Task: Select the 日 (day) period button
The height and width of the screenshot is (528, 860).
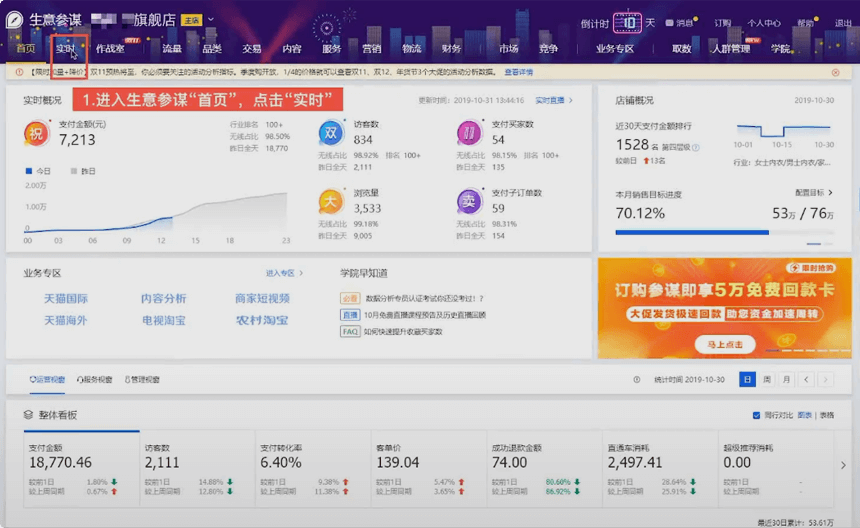Action: [747, 380]
